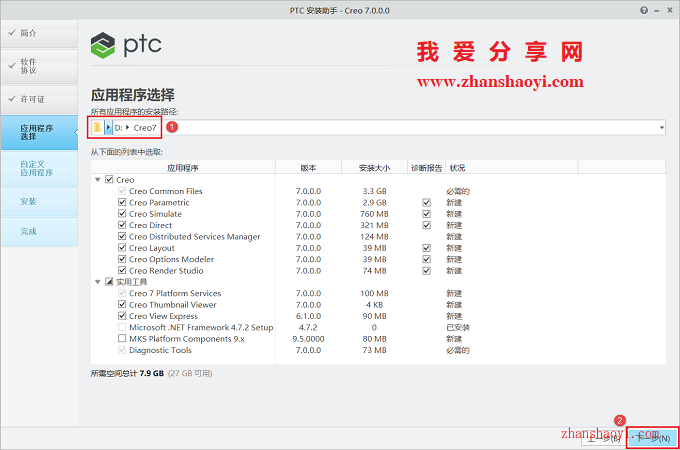Click the PTC logo

(126, 45)
